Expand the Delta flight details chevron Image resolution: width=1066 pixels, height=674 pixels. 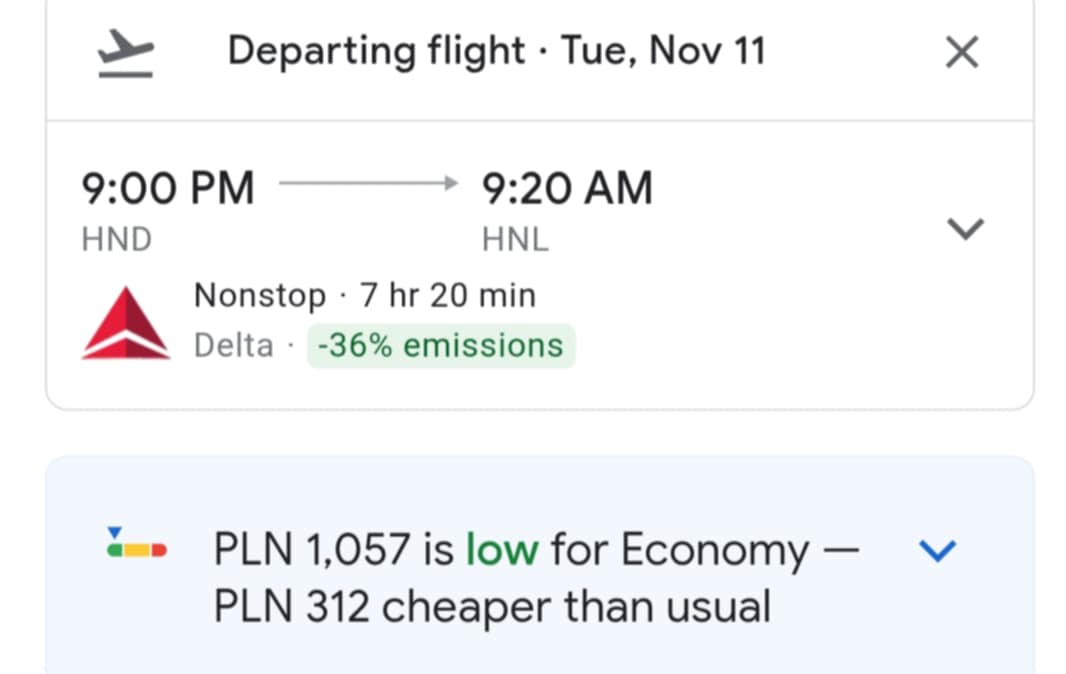pyautogui.click(x=965, y=229)
